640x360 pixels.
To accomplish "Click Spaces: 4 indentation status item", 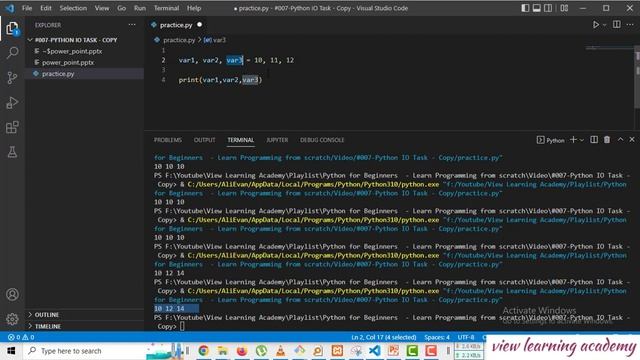I will tap(437, 338).
